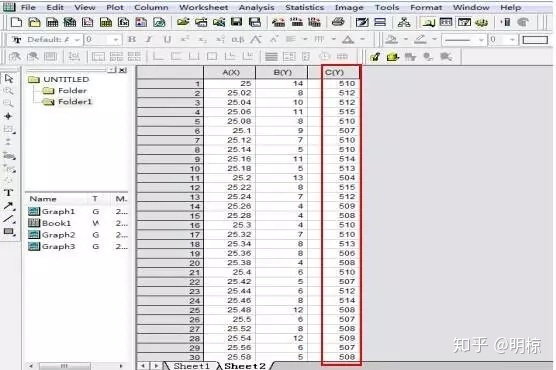Viewport: 556px width, 370px height.
Task: Select Graph1 in project list
Action: point(58,211)
